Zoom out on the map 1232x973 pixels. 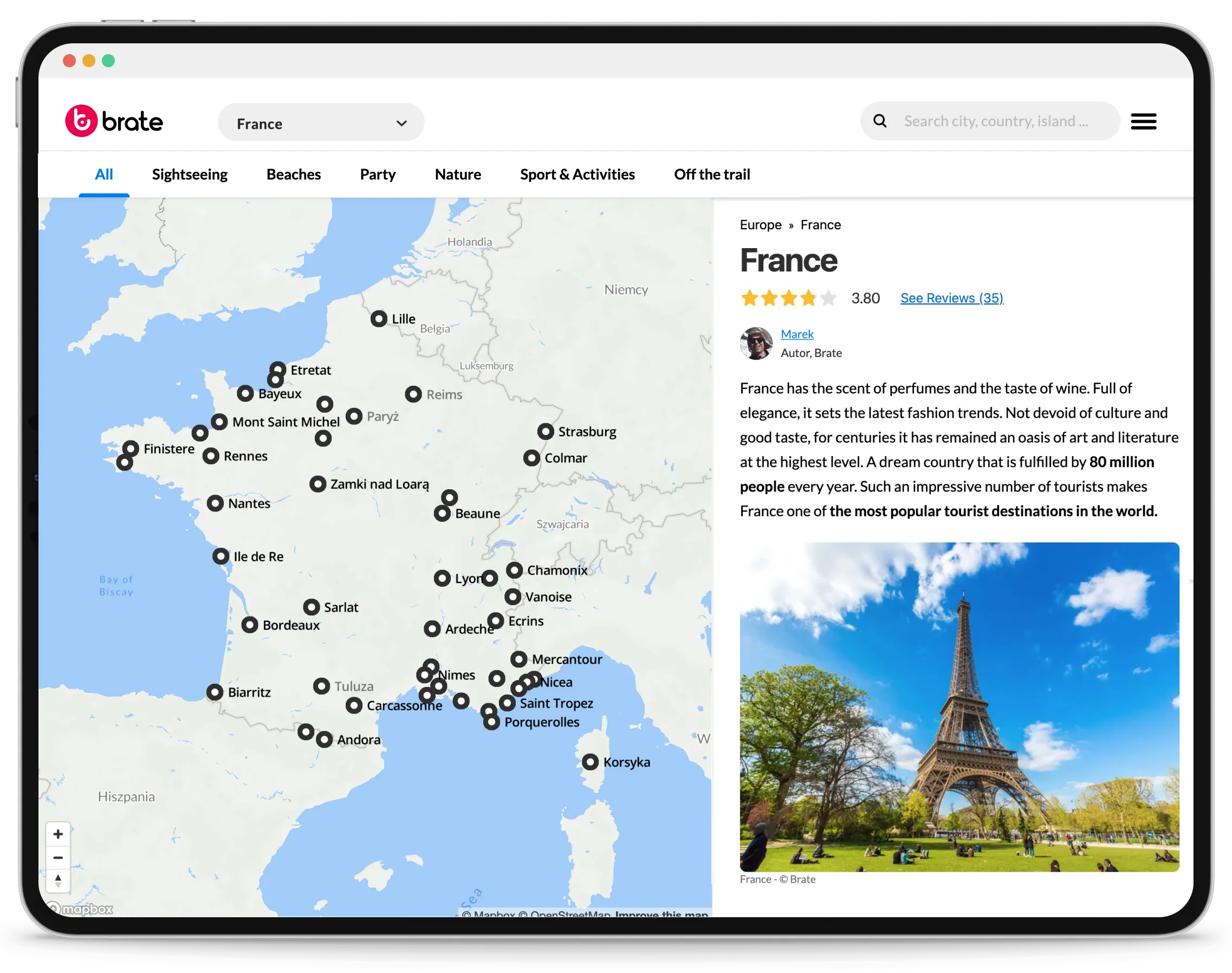point(58,858)
